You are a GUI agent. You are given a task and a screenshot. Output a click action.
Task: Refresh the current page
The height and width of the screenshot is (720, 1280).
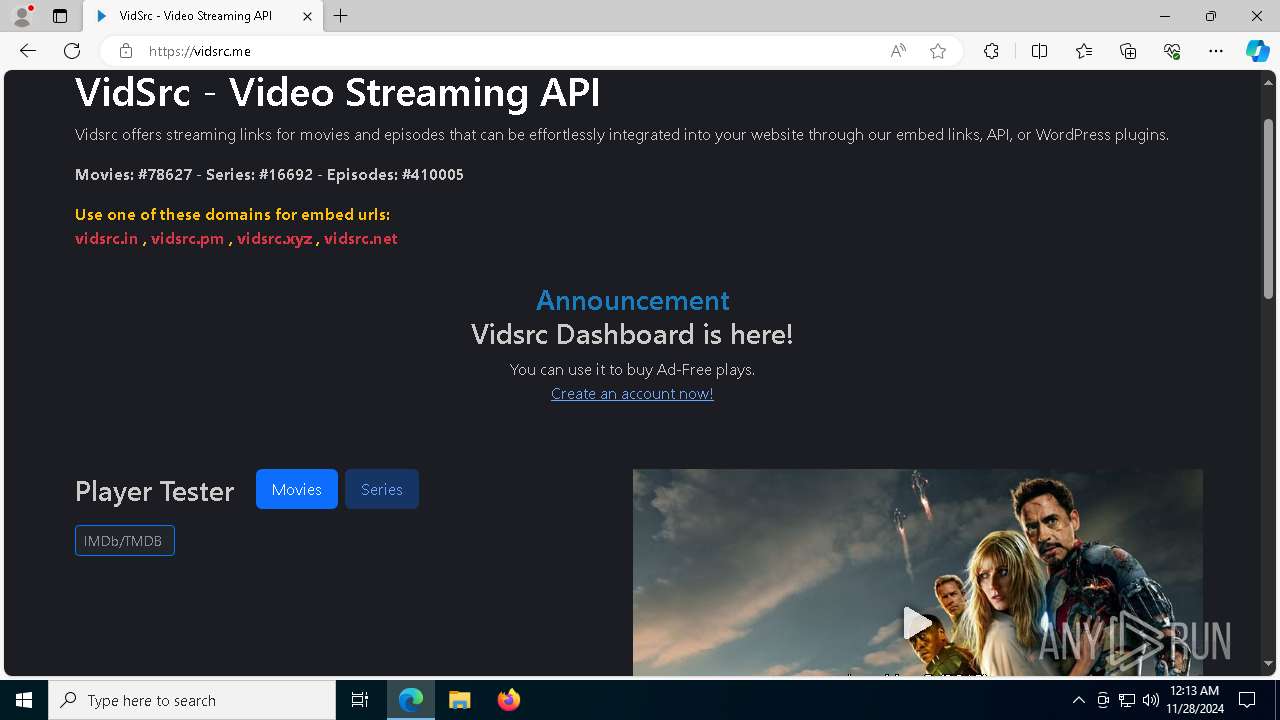tap(72, 51)
